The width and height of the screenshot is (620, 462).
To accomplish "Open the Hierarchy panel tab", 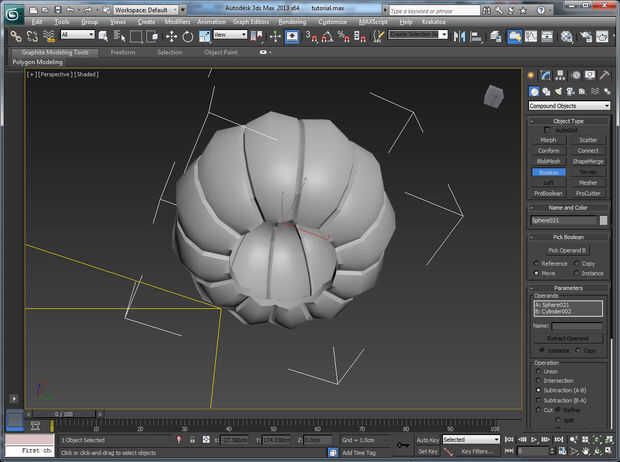I will [x=560, y=75].
